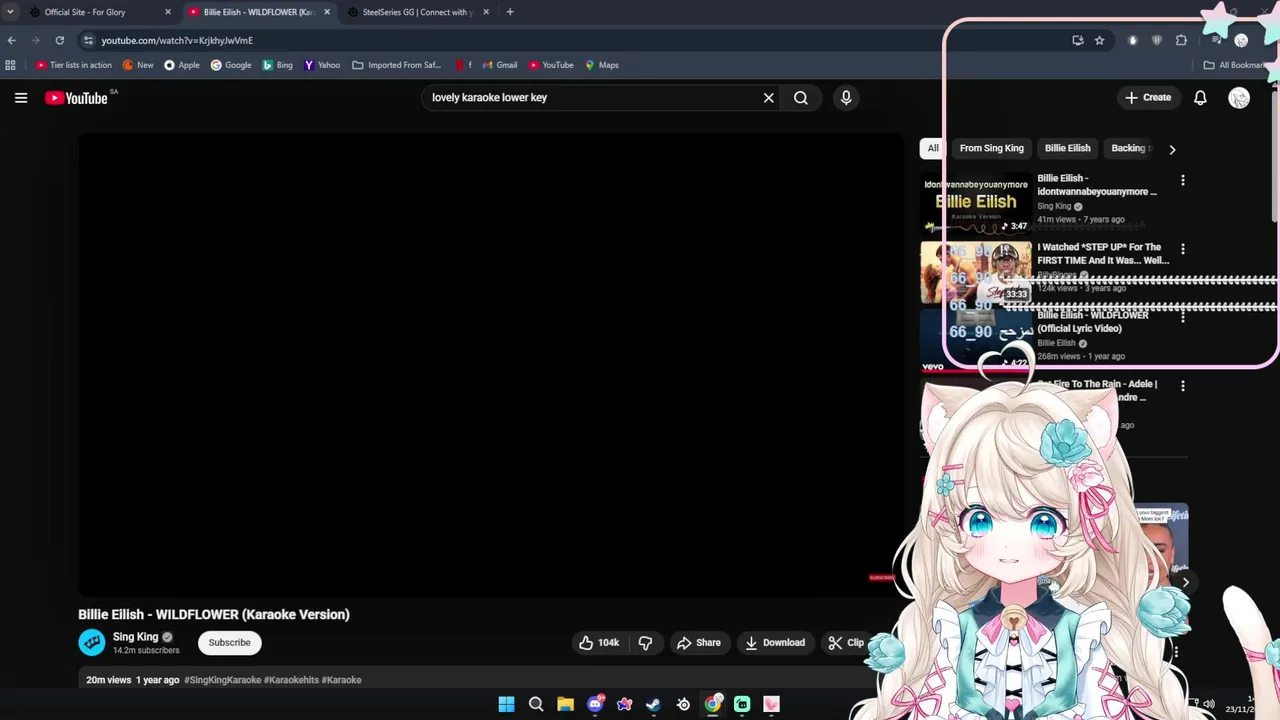This screenshot has height=720, width=1280.
Task: Open the Yahoo bookmark
Action: coord(322,65)
